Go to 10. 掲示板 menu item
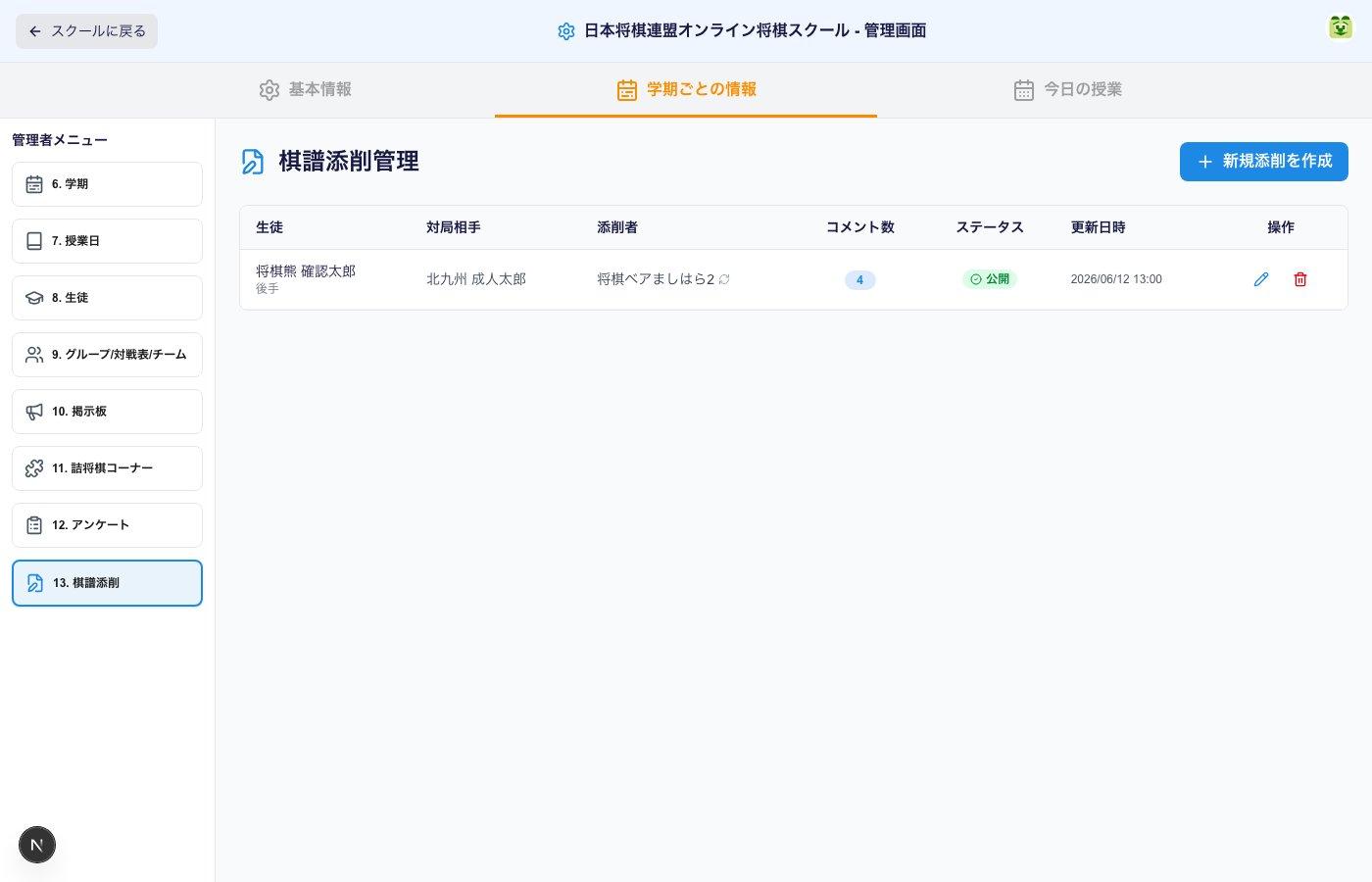Screen dimensions: 1372x882 107,412
